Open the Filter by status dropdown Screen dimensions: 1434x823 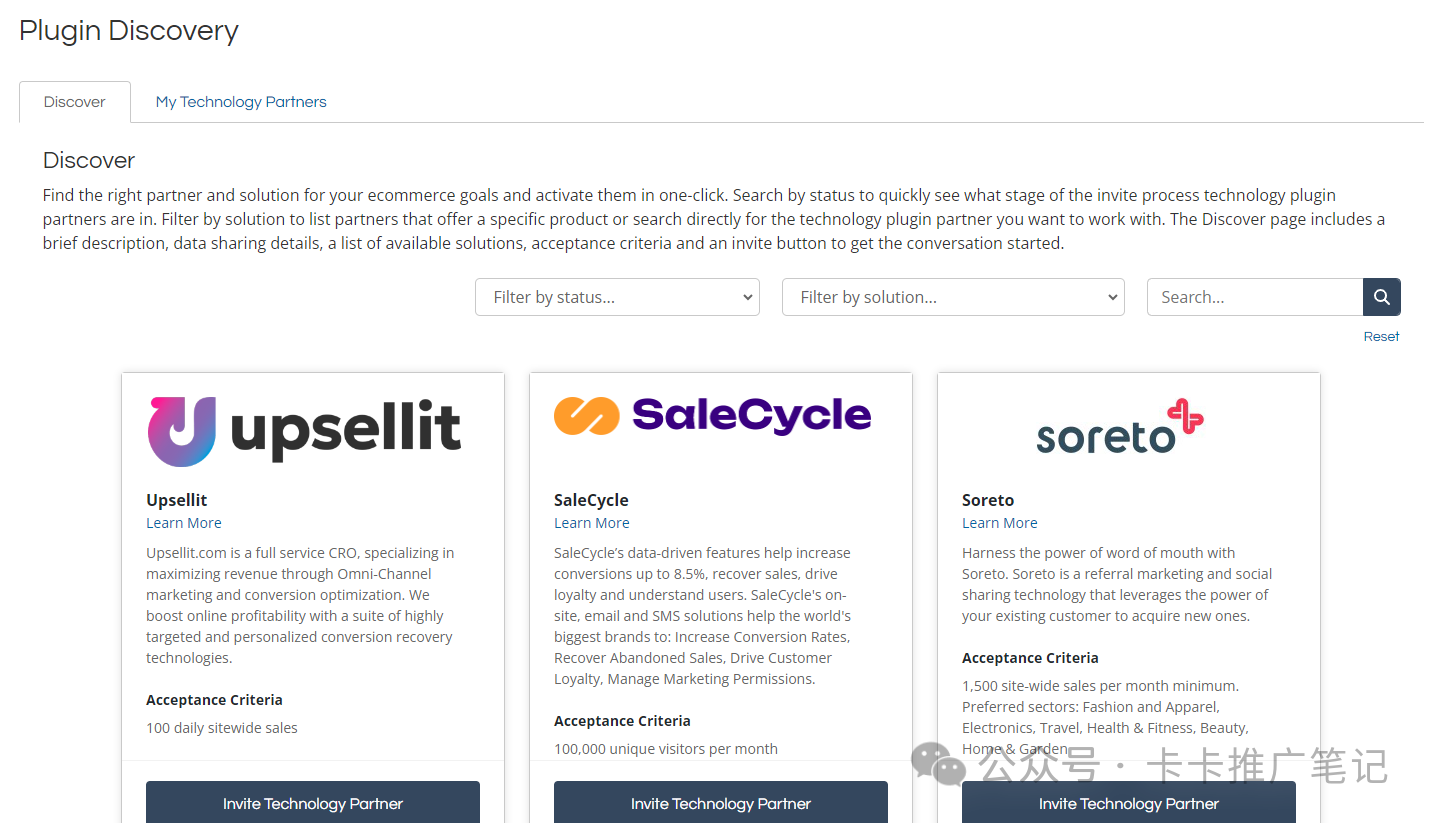pyautogui.click(x=617, y=297)
